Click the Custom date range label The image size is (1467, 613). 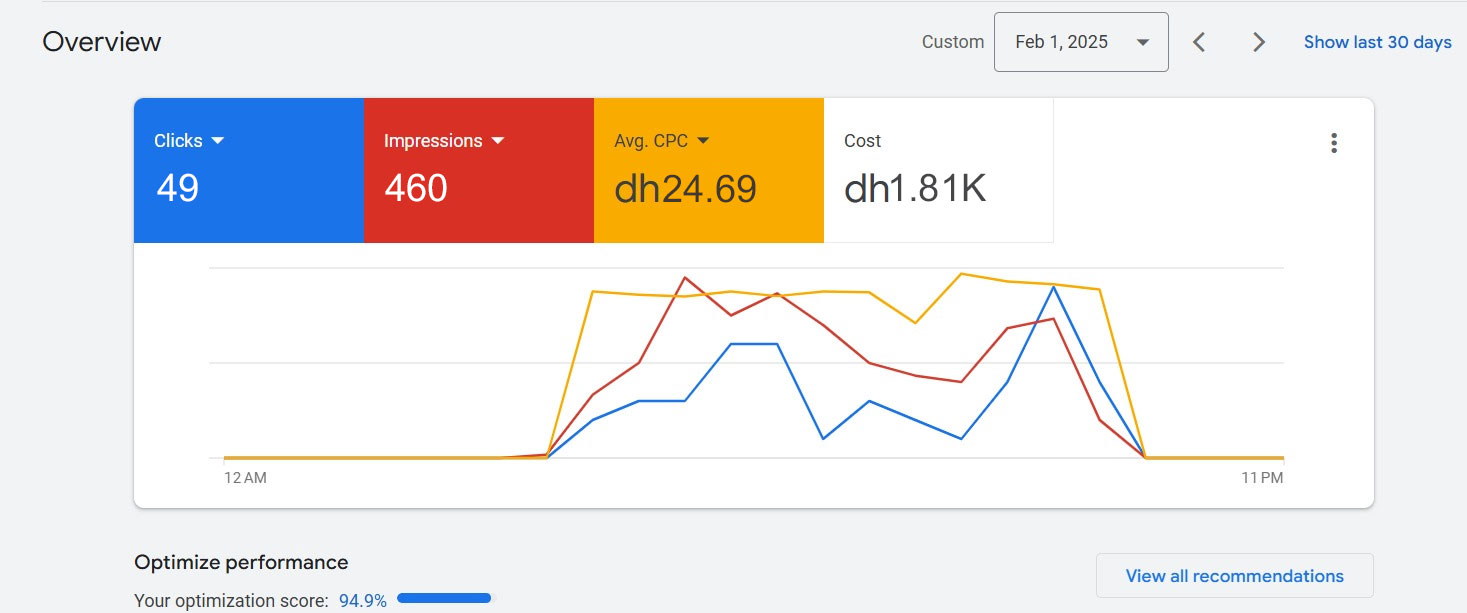(953, 42)
